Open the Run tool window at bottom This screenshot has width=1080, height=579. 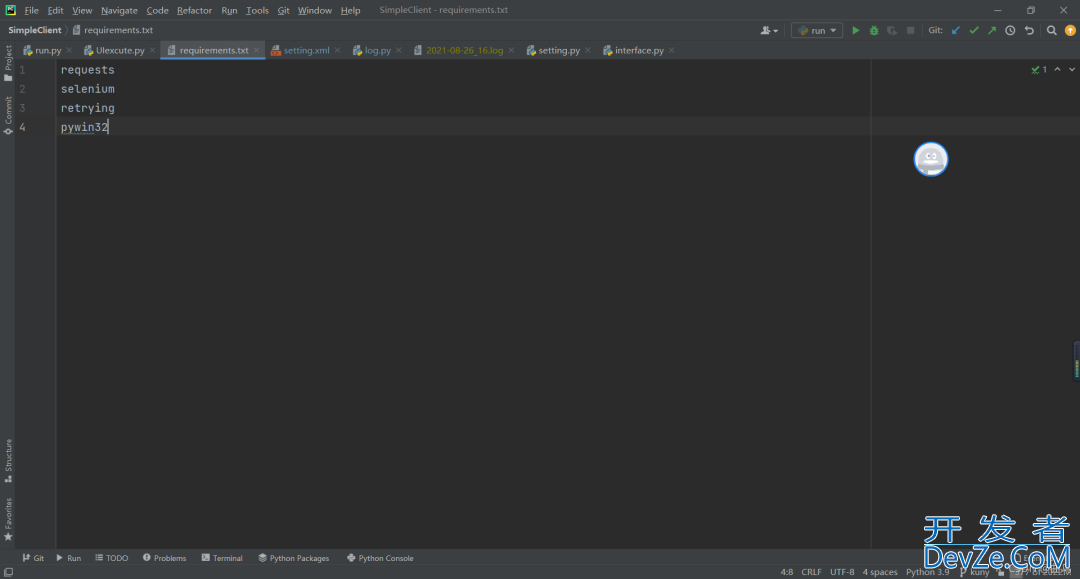[x=68, y=558]
